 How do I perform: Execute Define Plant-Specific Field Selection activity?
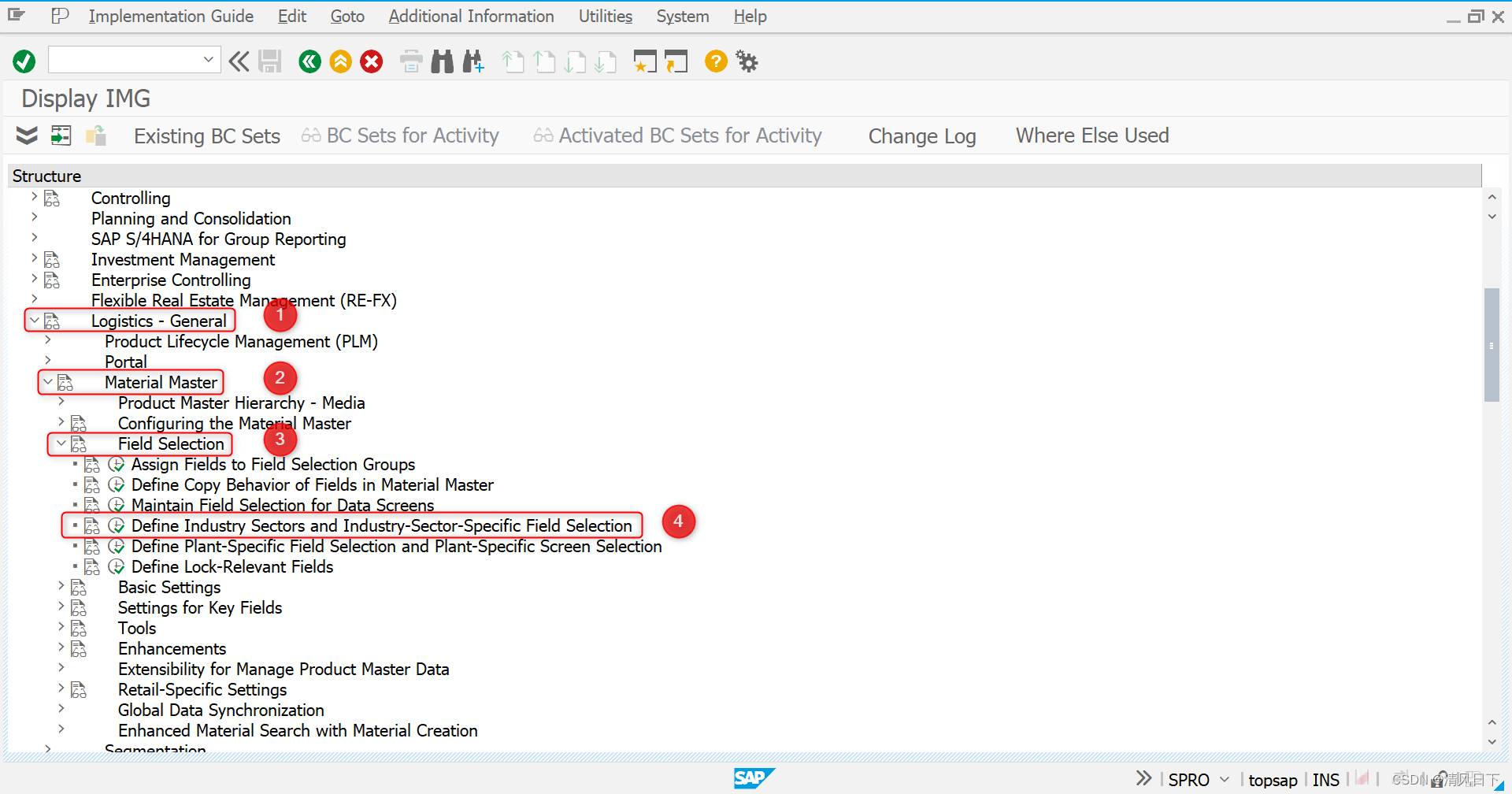tap(117, 546)
